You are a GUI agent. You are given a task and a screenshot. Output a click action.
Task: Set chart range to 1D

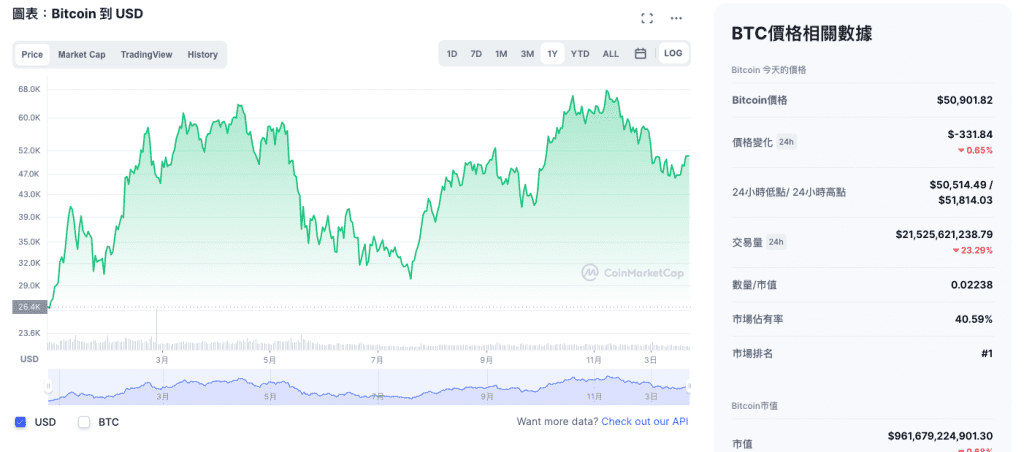[x=452, y=54]
